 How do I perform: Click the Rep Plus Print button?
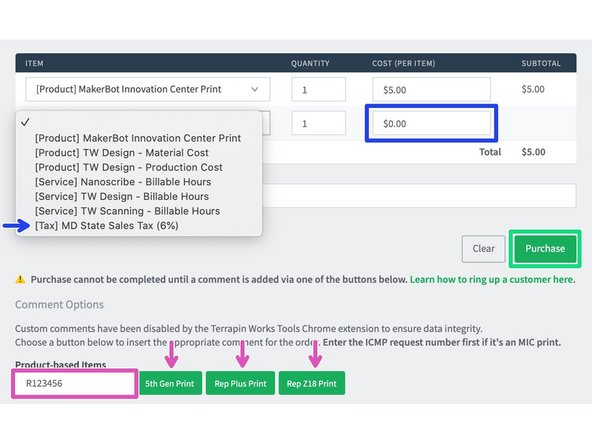[240, 384]
